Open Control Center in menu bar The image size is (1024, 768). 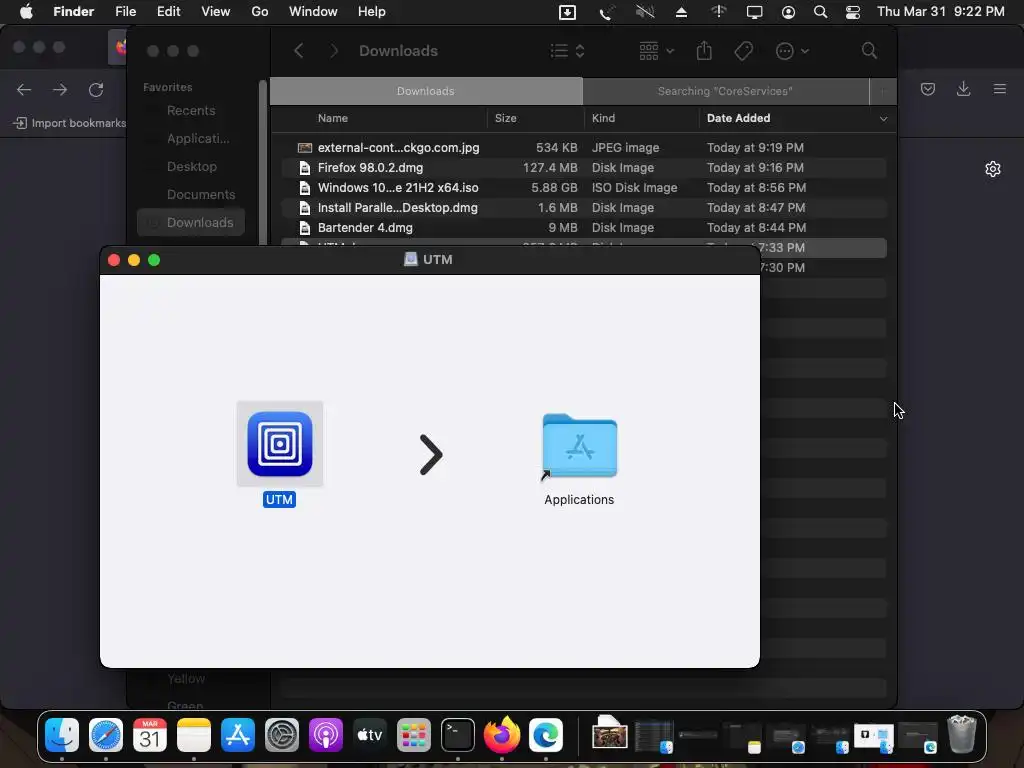853,12
